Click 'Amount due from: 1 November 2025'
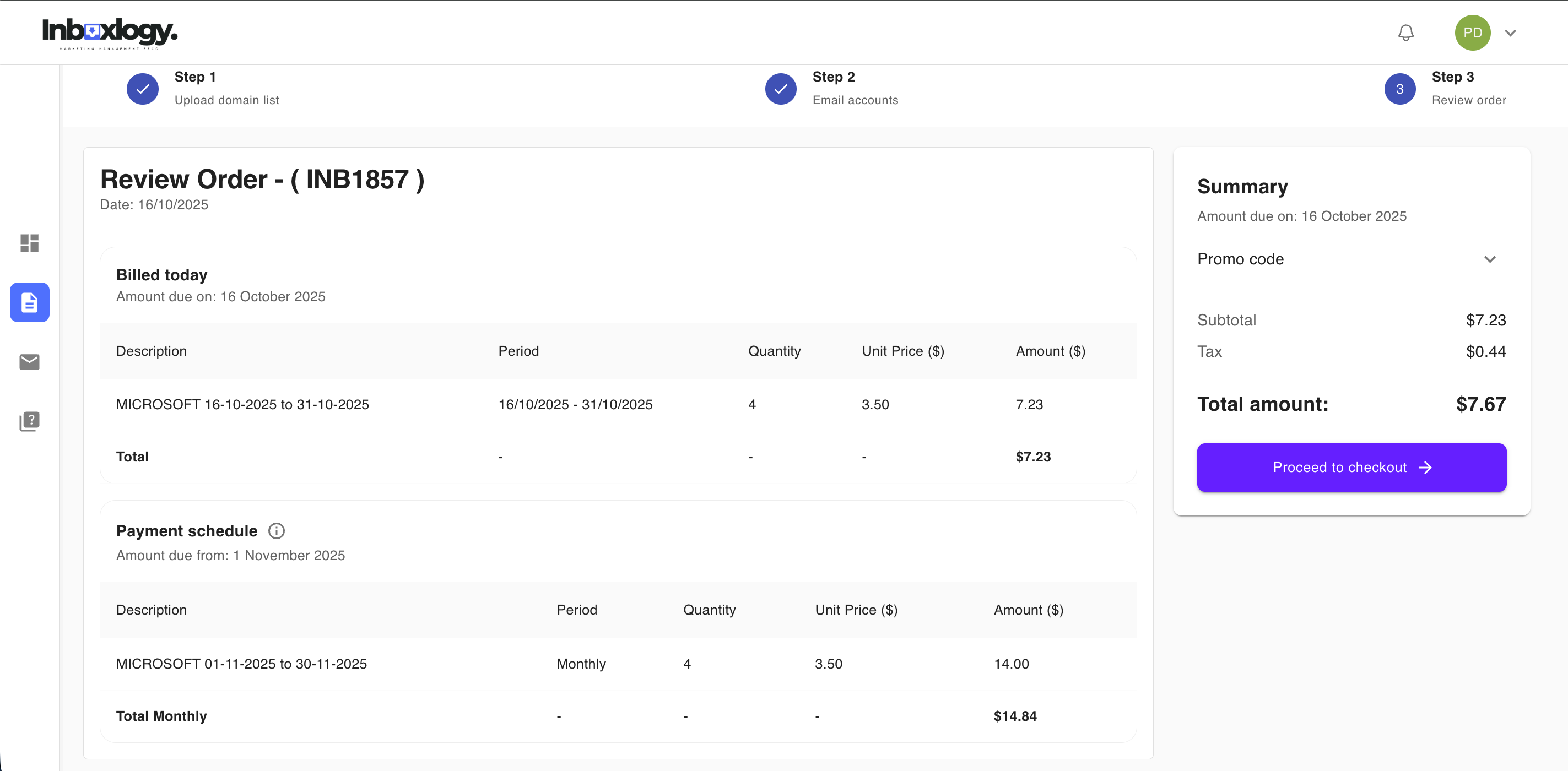1568x771 pixels. 230,556
